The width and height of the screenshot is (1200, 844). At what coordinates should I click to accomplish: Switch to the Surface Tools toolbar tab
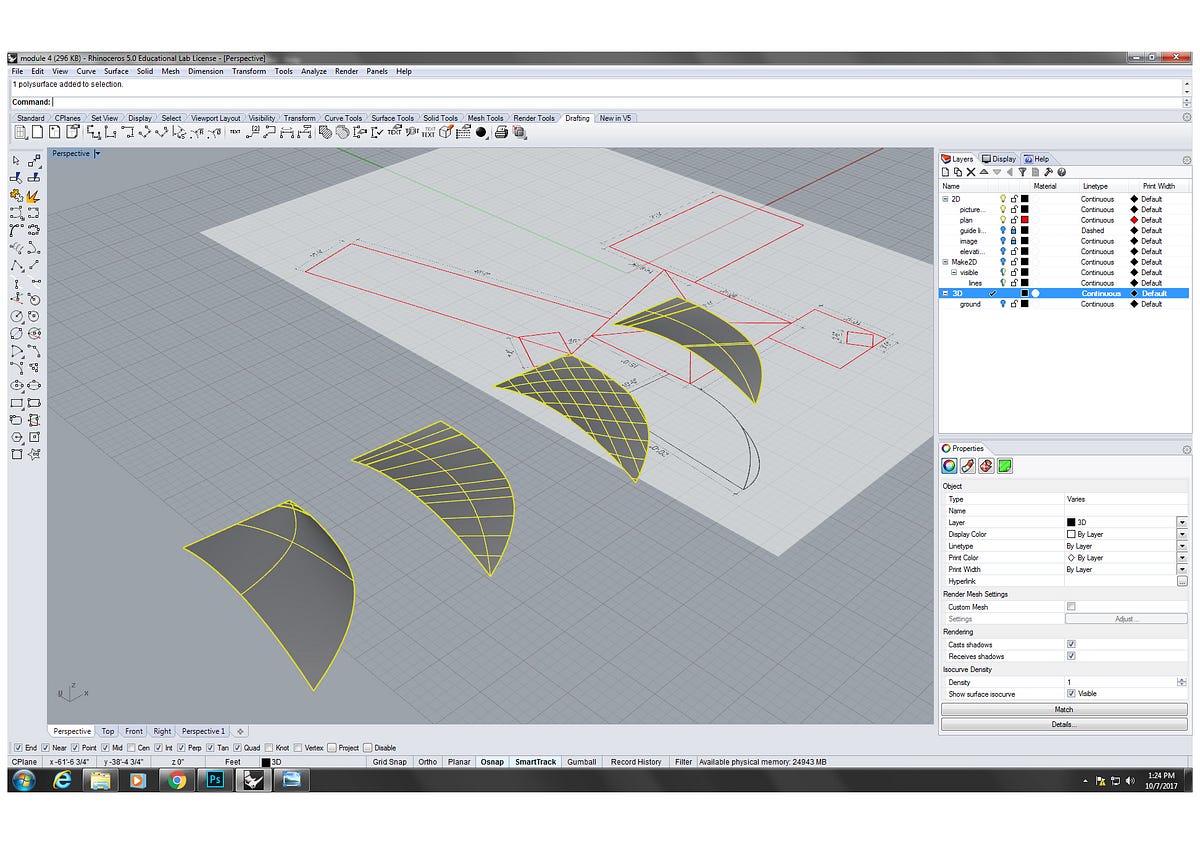392,118
